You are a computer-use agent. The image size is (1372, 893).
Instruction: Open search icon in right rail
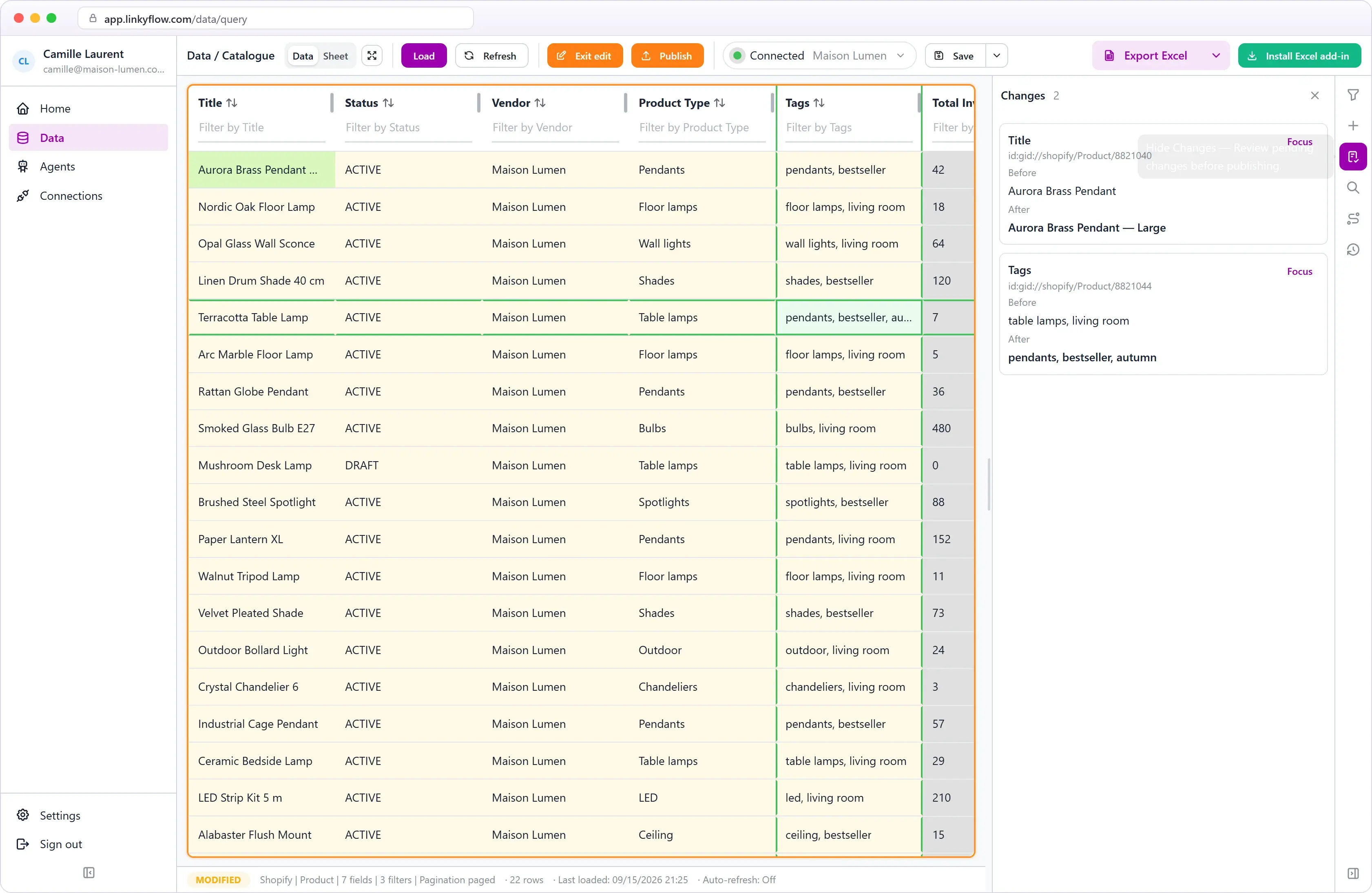tap(1353, 188)
